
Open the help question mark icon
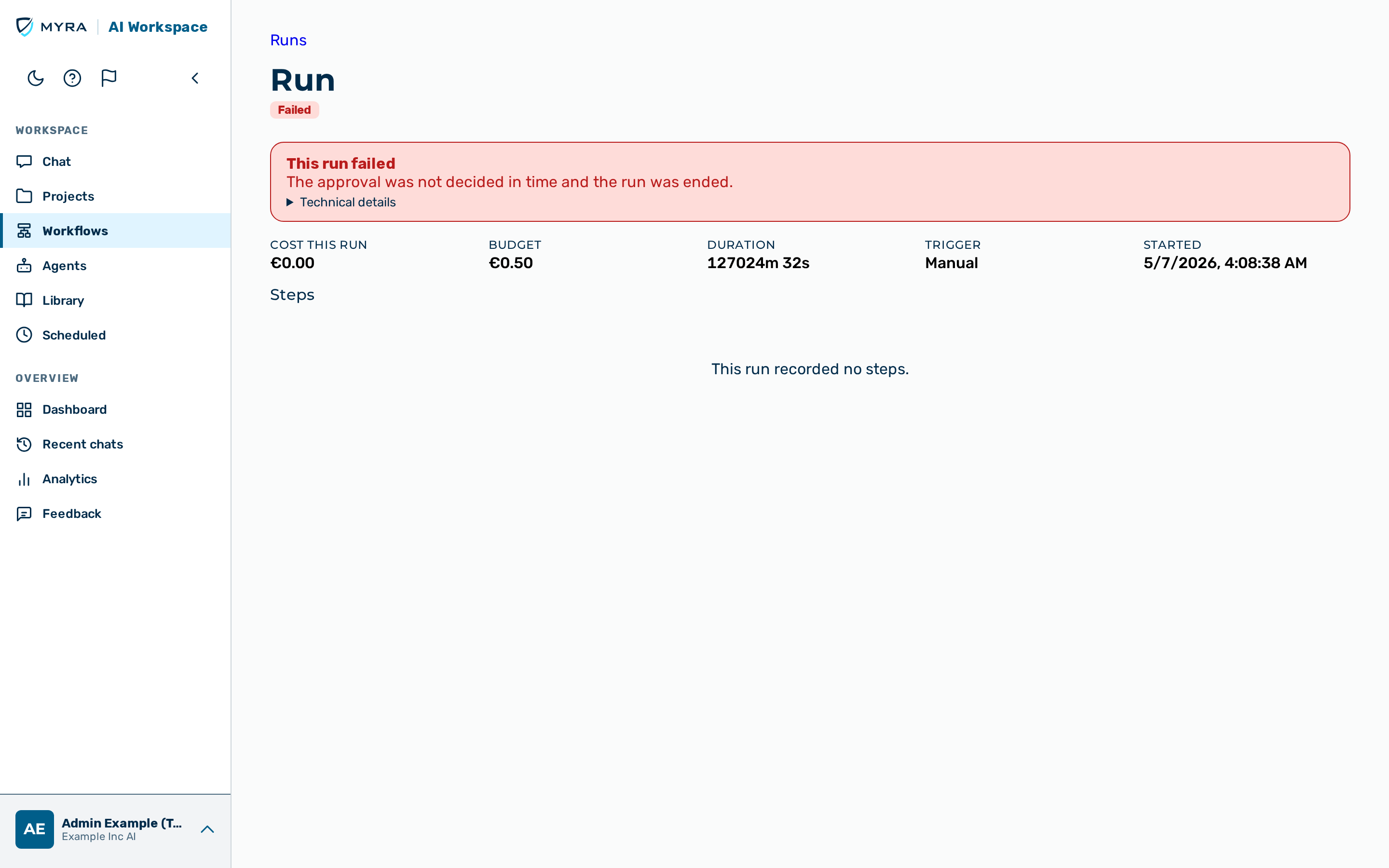(72, 78)
